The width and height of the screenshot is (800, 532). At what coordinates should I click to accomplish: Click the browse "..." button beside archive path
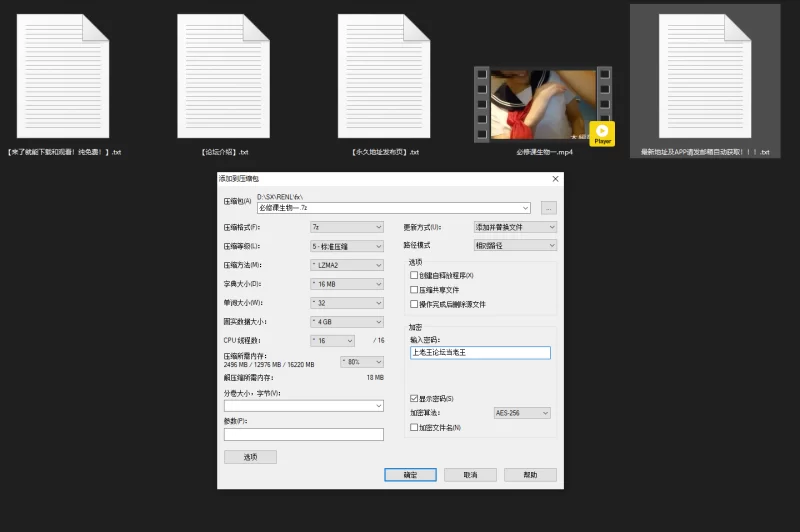[x=548, y=208]
